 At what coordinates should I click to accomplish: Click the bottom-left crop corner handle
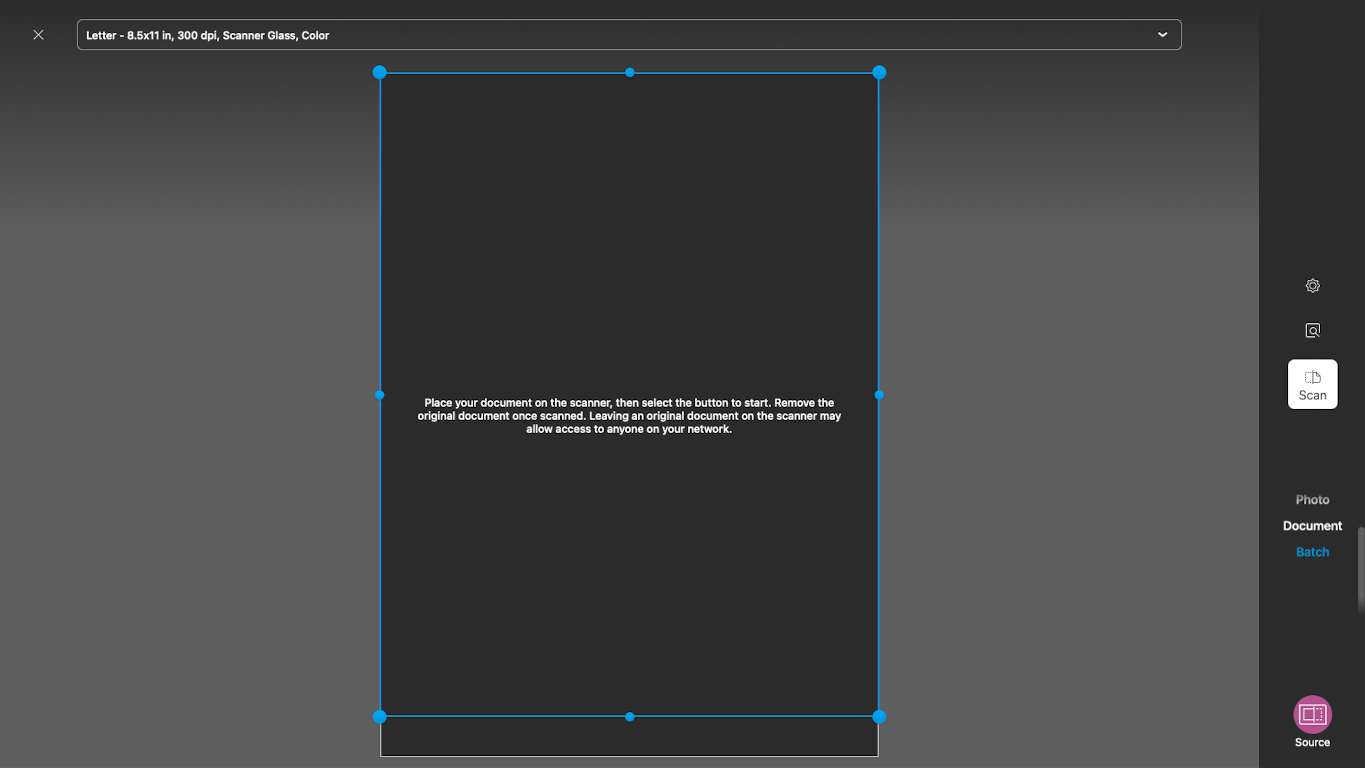click(379, 717)
